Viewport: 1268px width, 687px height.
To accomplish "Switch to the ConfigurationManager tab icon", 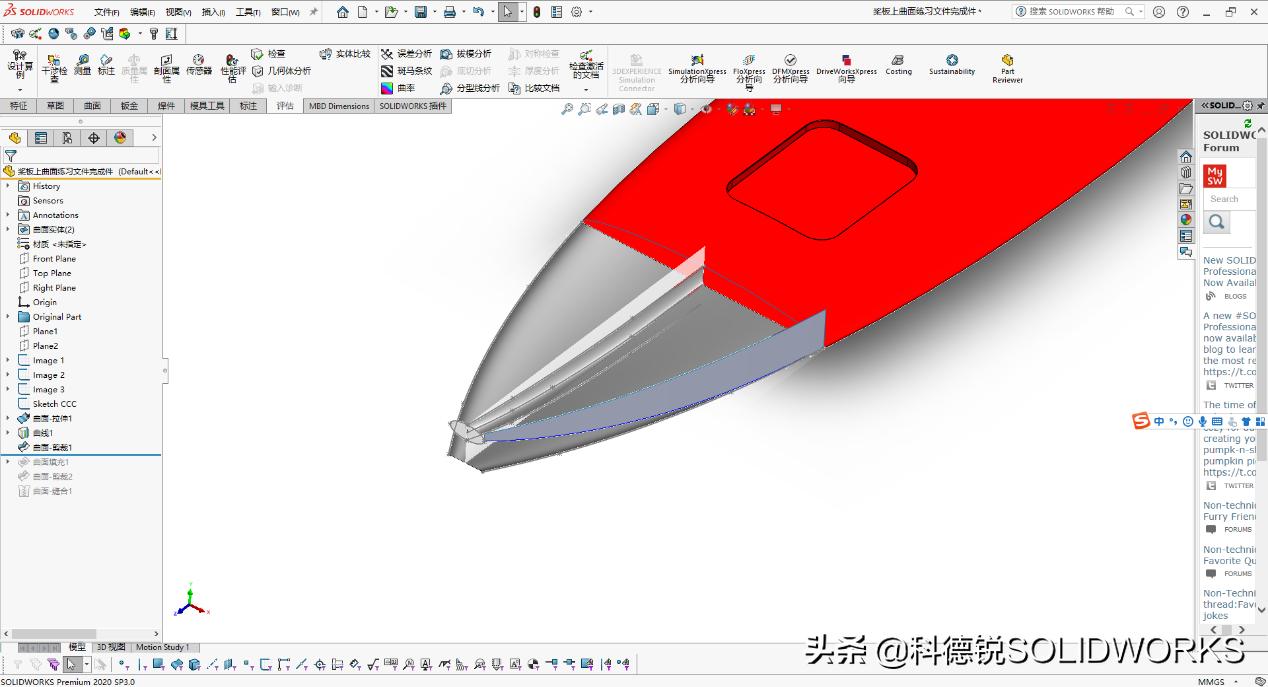I will (67, 138).
